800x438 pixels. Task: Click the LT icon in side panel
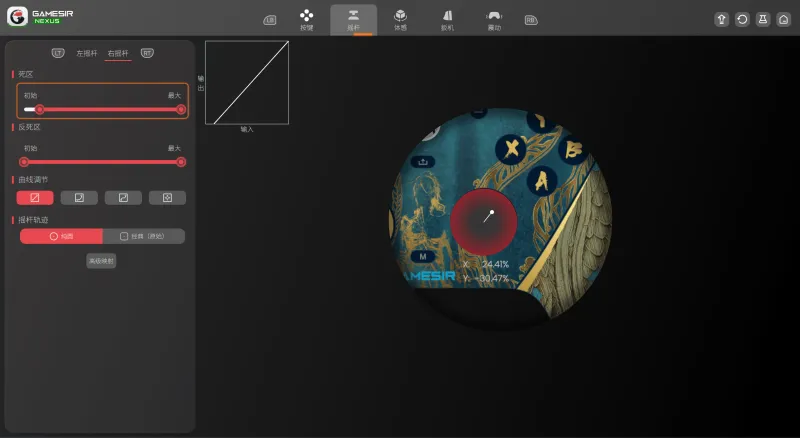(58, 53)
